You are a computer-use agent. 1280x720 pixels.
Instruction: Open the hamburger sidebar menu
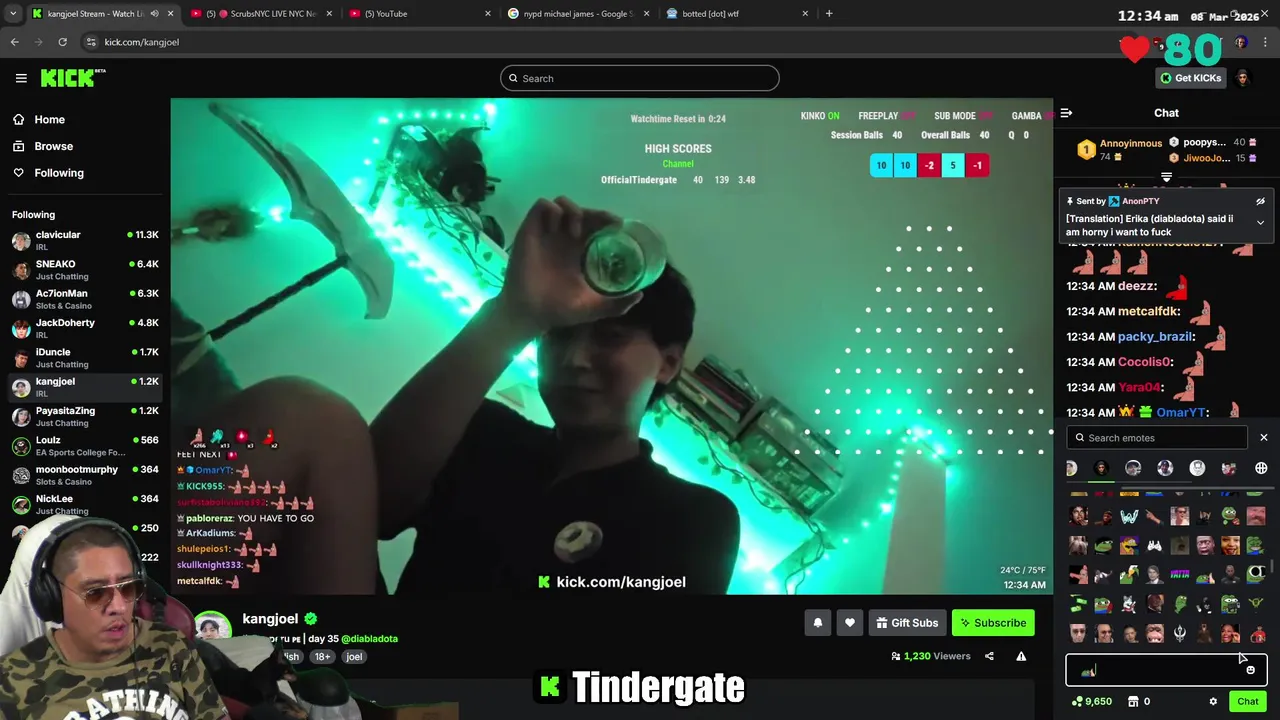pyautogui.click(x=21, y=78)
